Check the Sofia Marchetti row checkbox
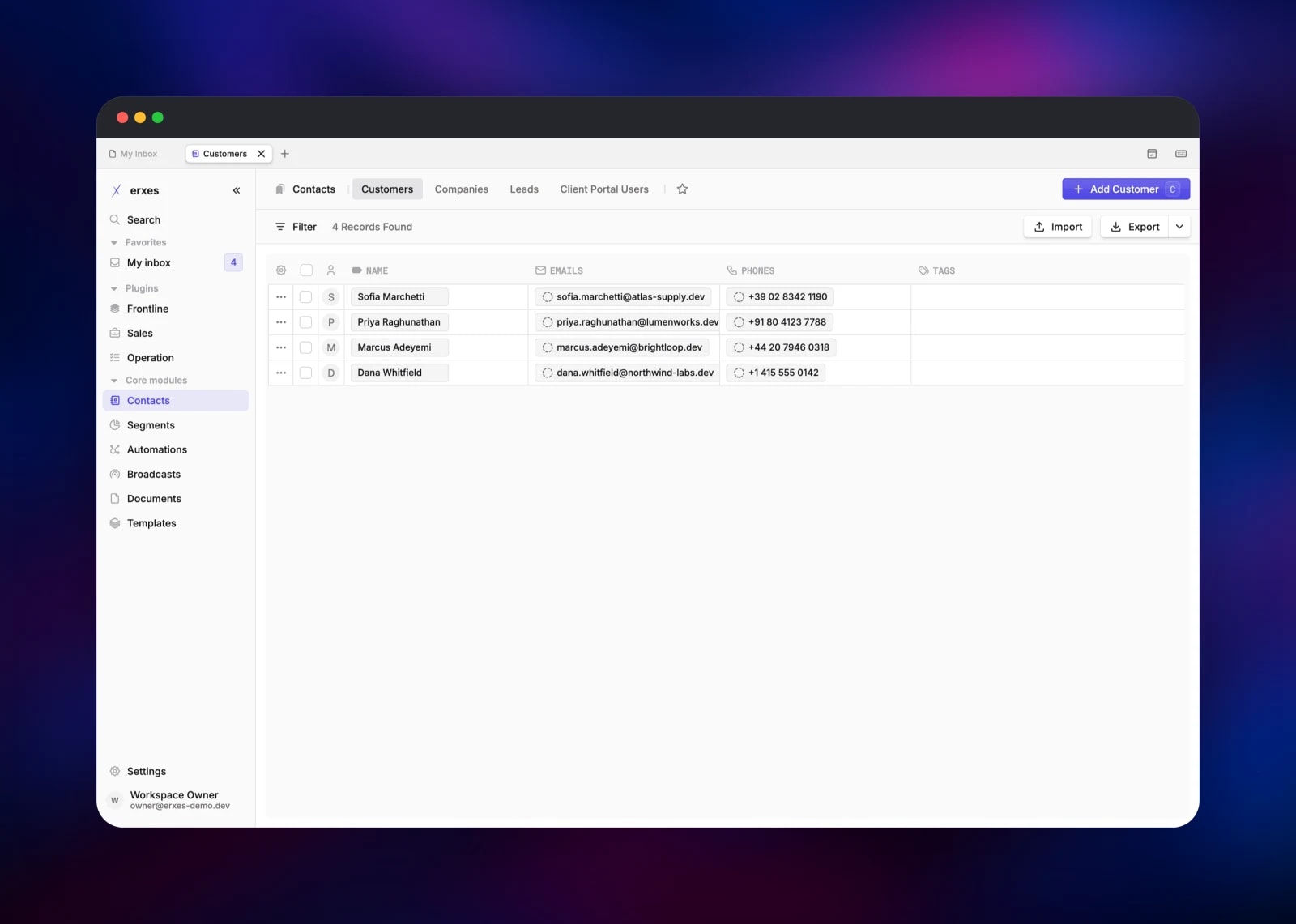This screenshot has width=1296, height=924. pyautogui.click(x=305, y=297)
